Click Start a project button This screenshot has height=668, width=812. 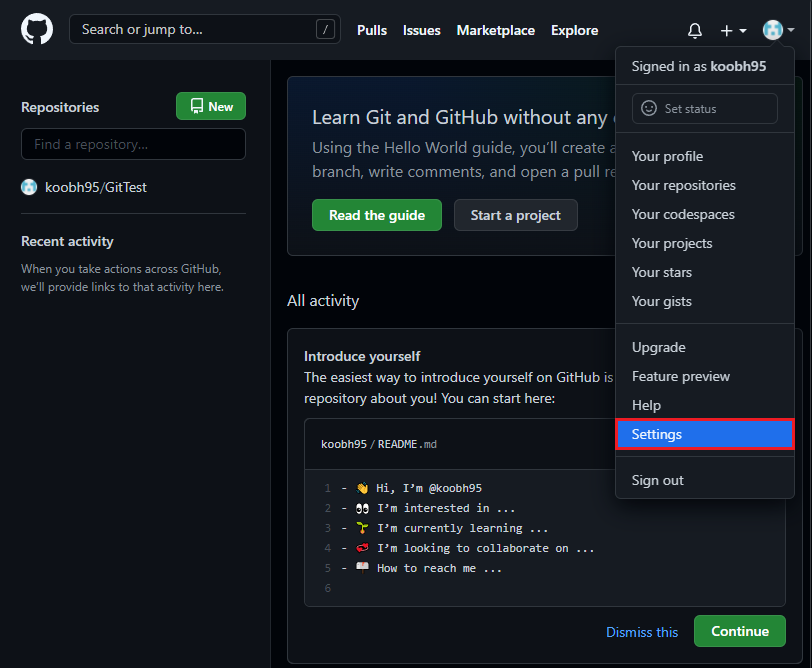pyautogui.click(x=515, y=215)
